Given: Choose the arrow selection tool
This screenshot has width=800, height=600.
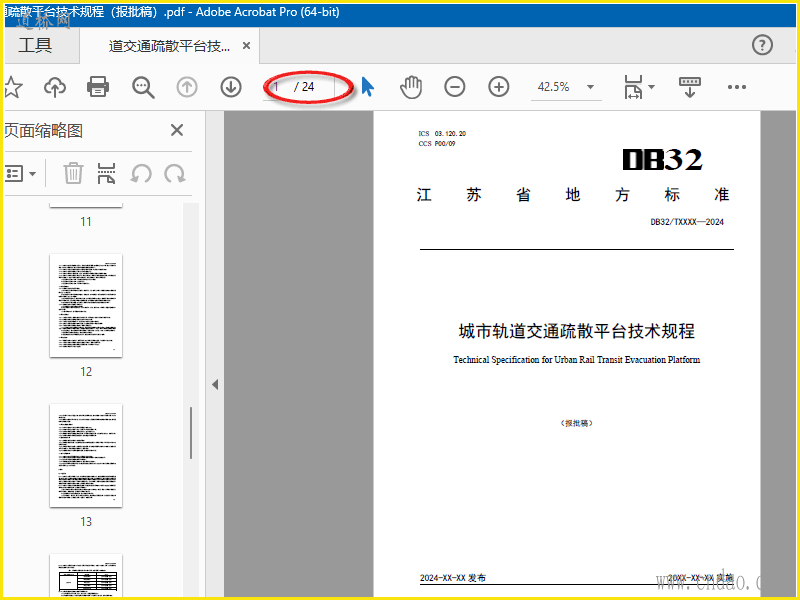Looking at the screenshot, I should point(367,87).
